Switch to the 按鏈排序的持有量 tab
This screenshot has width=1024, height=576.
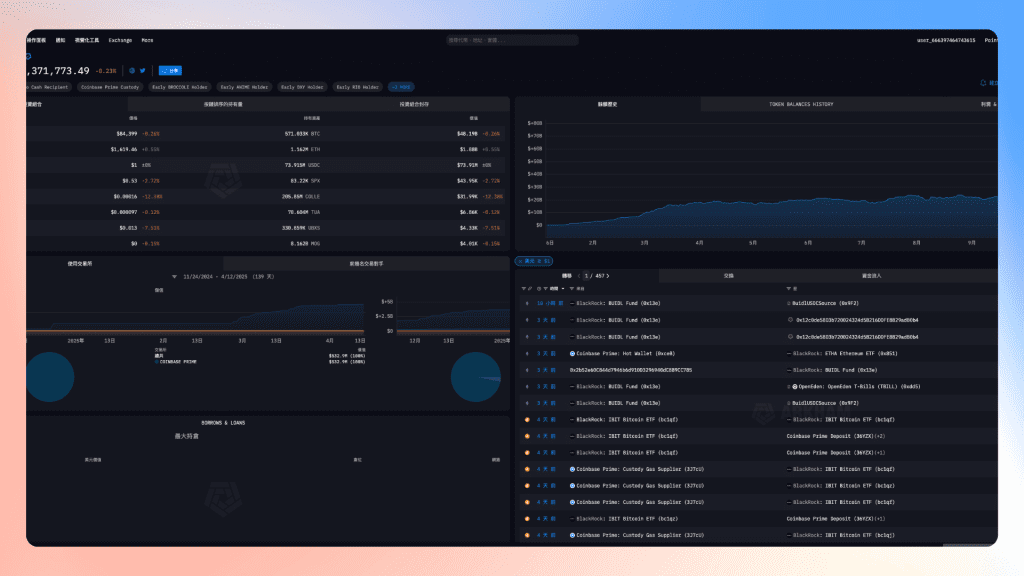[x=223, y=104]
